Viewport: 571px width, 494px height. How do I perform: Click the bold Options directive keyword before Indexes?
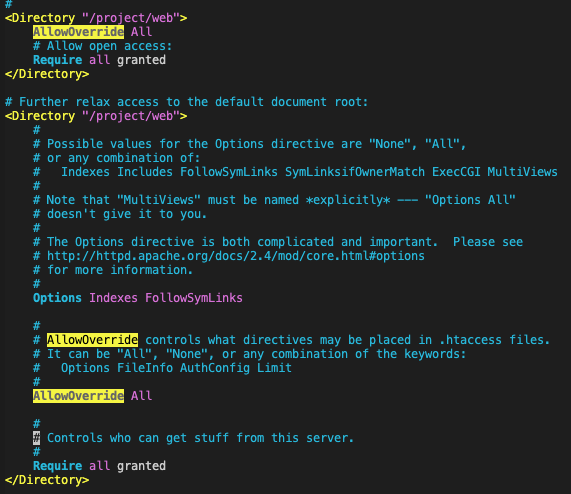click(x=57, y=298)
